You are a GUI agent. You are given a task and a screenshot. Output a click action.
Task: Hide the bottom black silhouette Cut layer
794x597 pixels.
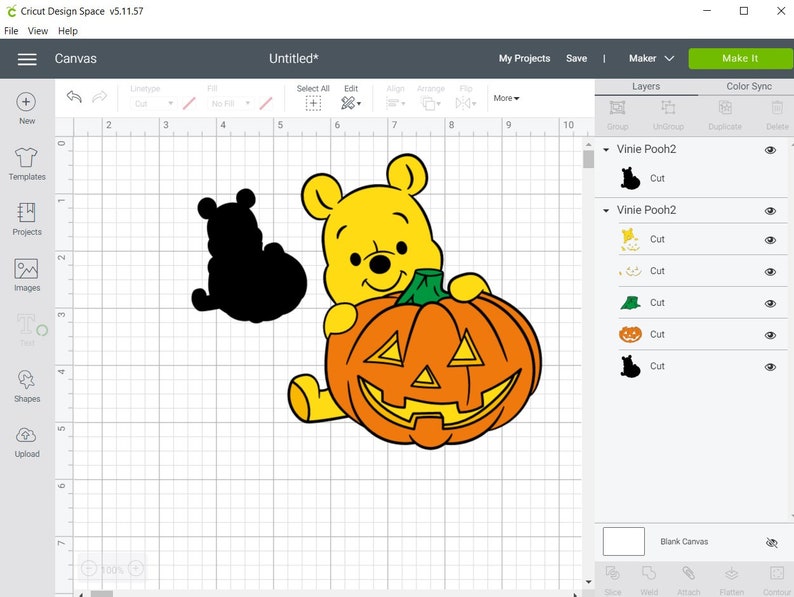coord(770,367)
